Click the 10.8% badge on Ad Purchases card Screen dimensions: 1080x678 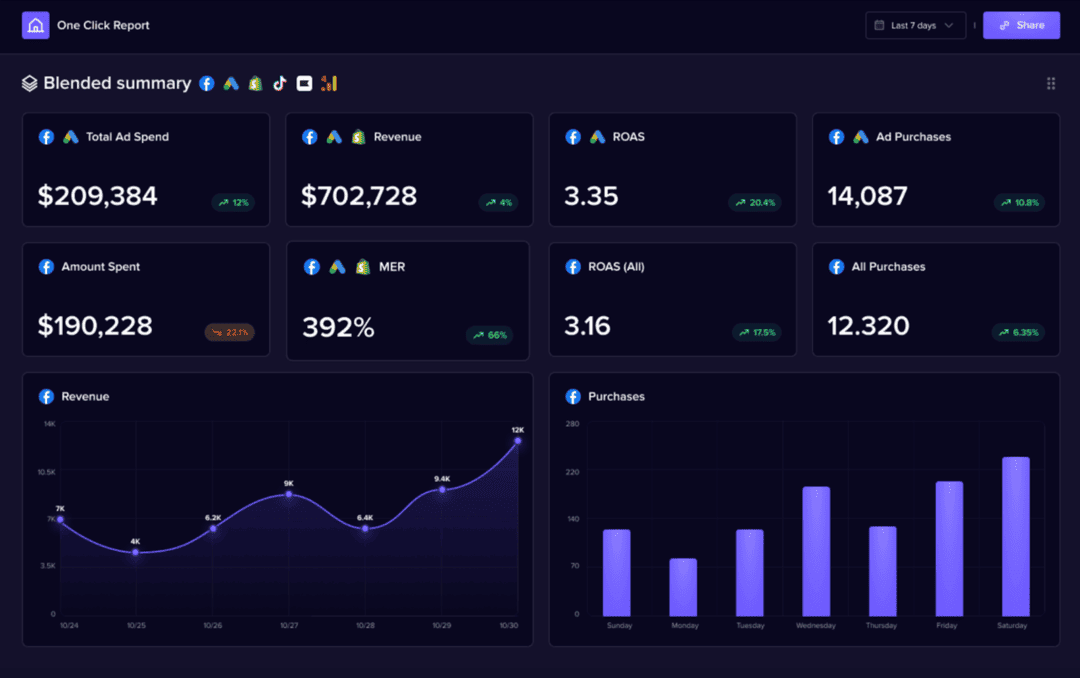[x=1019, y=203]
